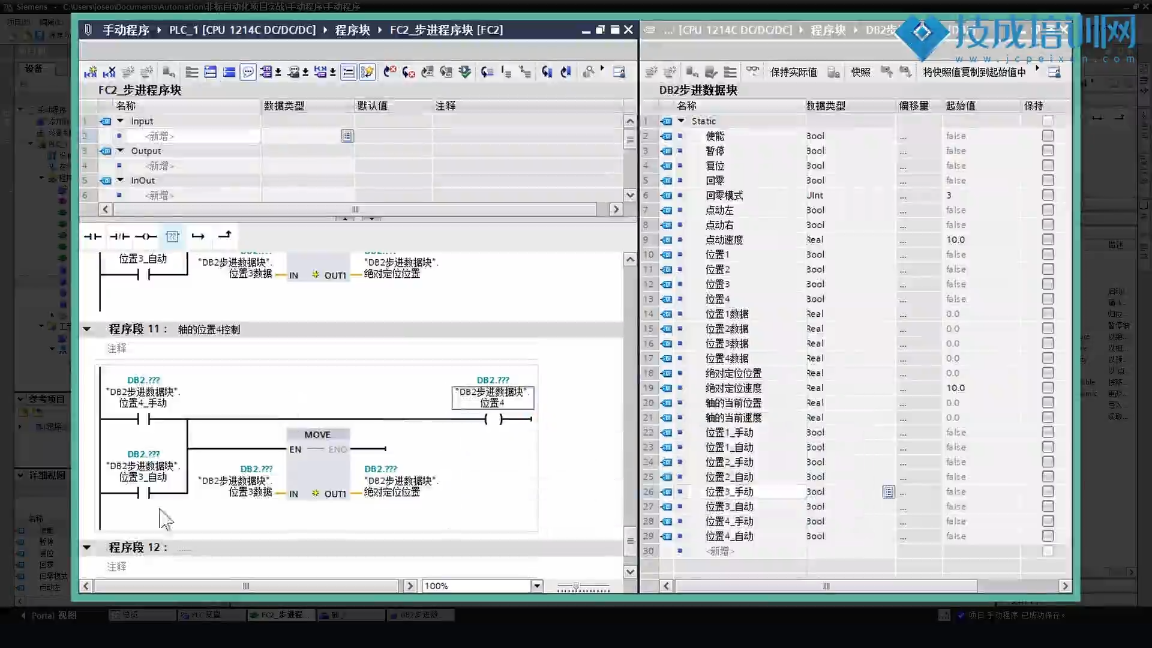Collapse the Output section in FC2 interface
Screen dimensions: 1152x648
[120, 151]
